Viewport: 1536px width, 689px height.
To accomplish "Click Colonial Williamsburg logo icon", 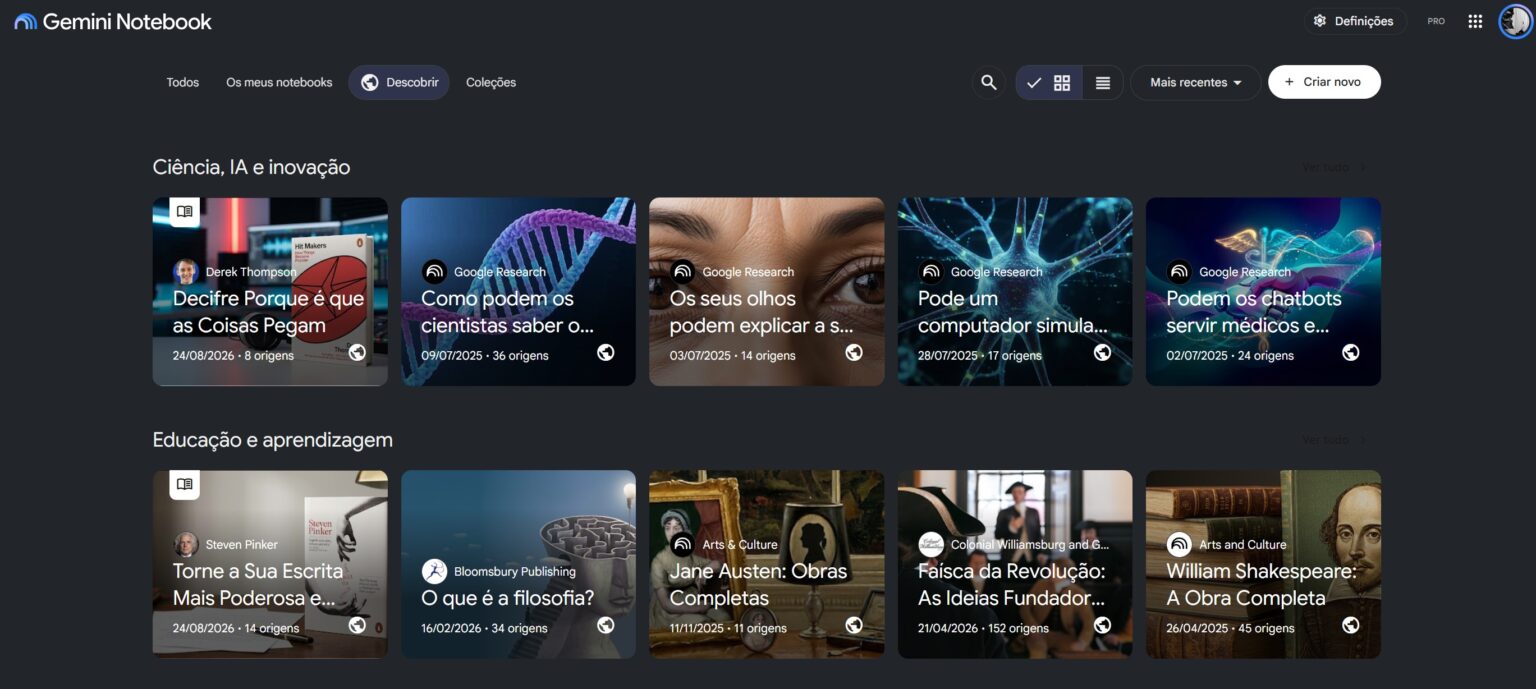I will 931,545.
